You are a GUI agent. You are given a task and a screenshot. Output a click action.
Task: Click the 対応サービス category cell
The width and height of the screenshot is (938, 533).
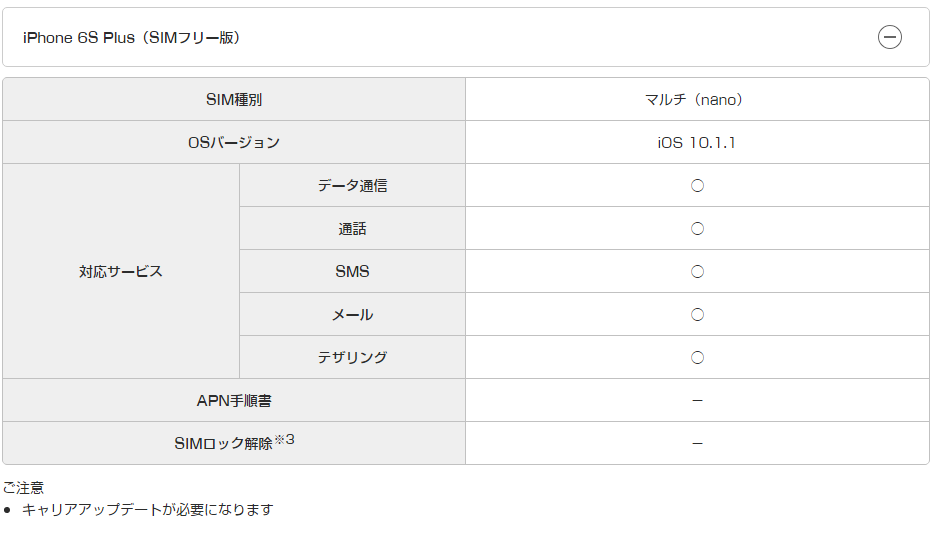click(x=121, y=271)
